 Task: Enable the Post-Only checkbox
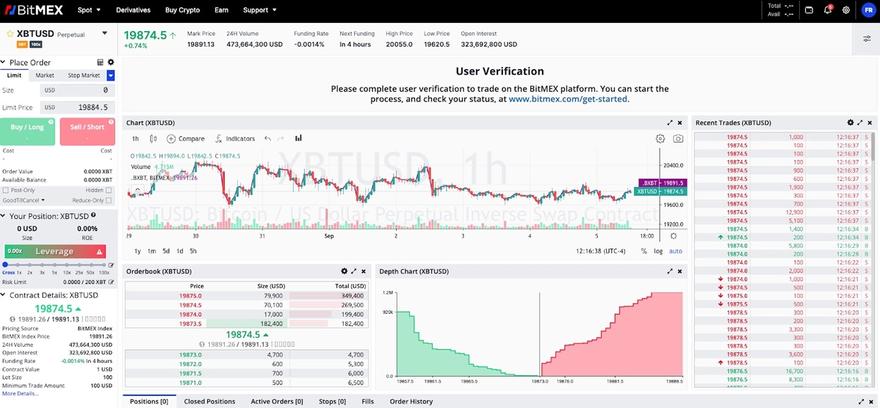5,190
